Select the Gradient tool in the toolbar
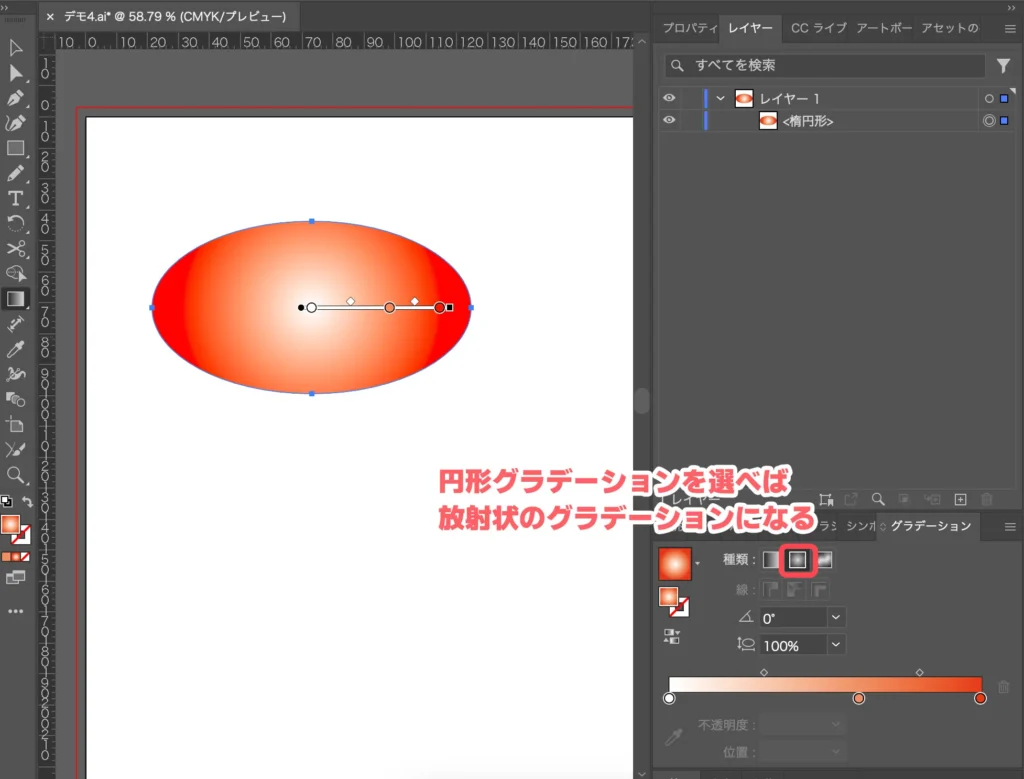This screenshot has width=1024, height=779. click(x=14, y=298)
